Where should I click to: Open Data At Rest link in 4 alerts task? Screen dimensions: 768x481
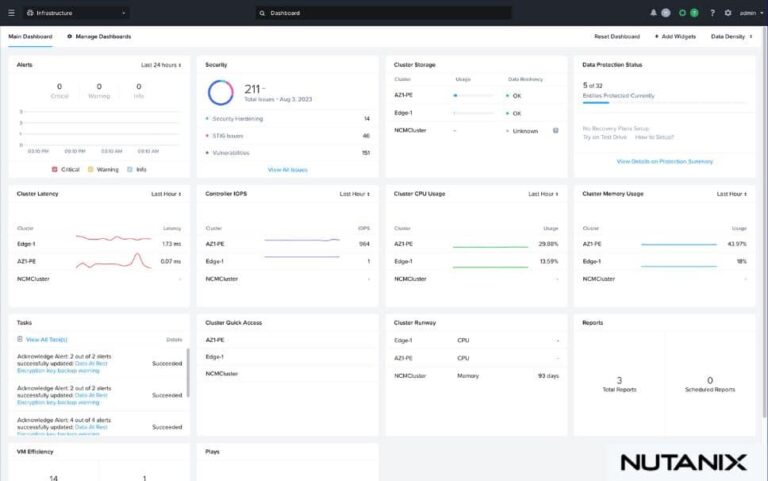[x=91, y=427]
